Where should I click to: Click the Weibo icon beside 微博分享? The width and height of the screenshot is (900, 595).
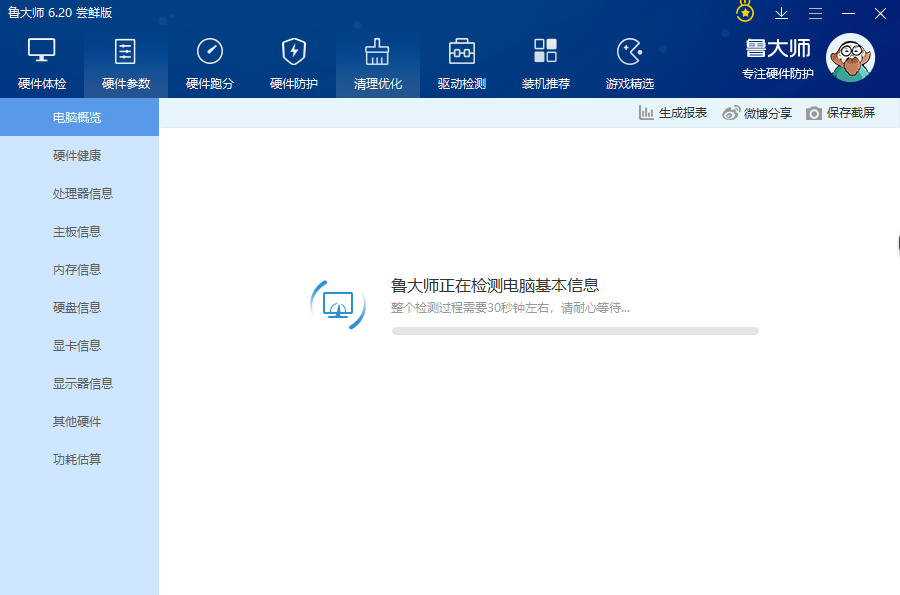pyautogui.click(x=731, y=113)
